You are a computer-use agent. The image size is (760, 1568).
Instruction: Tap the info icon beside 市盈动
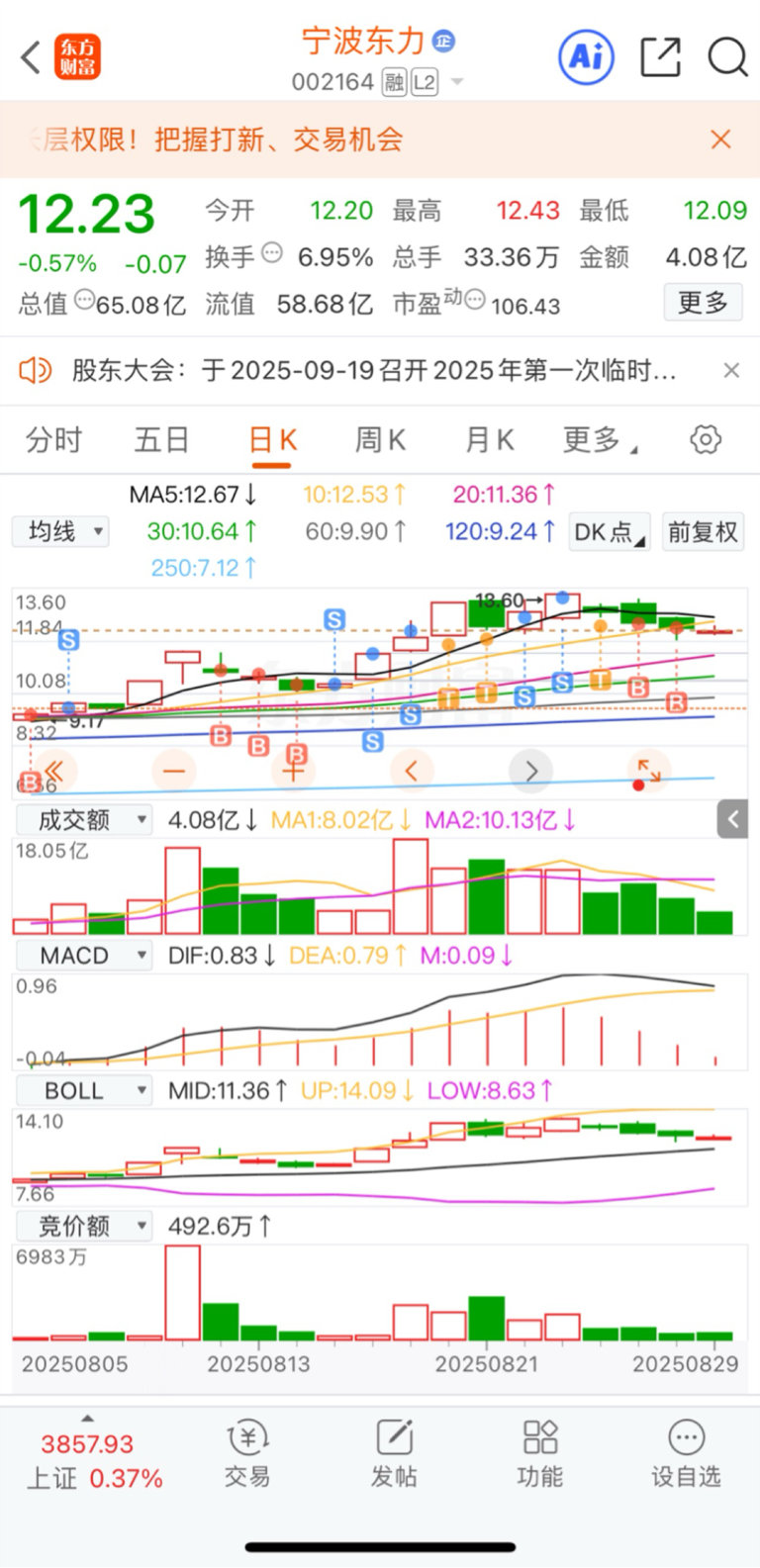tap(475, 300)
